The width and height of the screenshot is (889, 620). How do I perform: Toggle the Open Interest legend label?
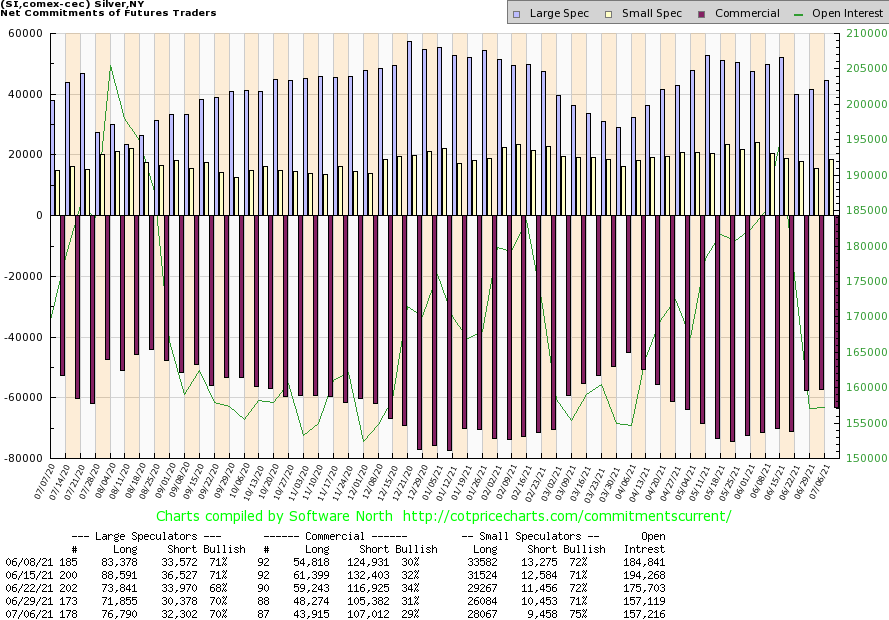click(x=846, y=14)
